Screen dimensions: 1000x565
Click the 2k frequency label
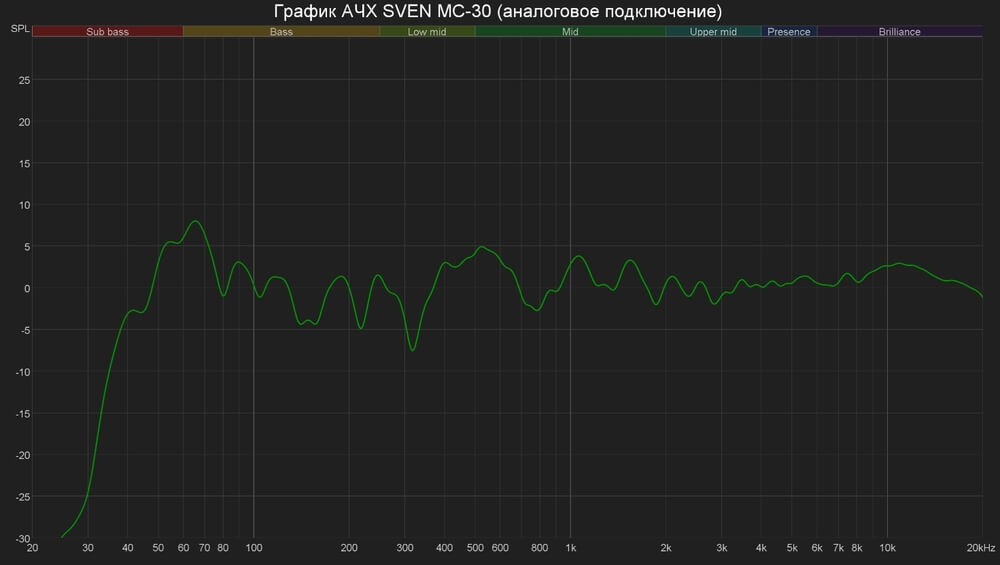pyautogui.click(x=666, y=548)
